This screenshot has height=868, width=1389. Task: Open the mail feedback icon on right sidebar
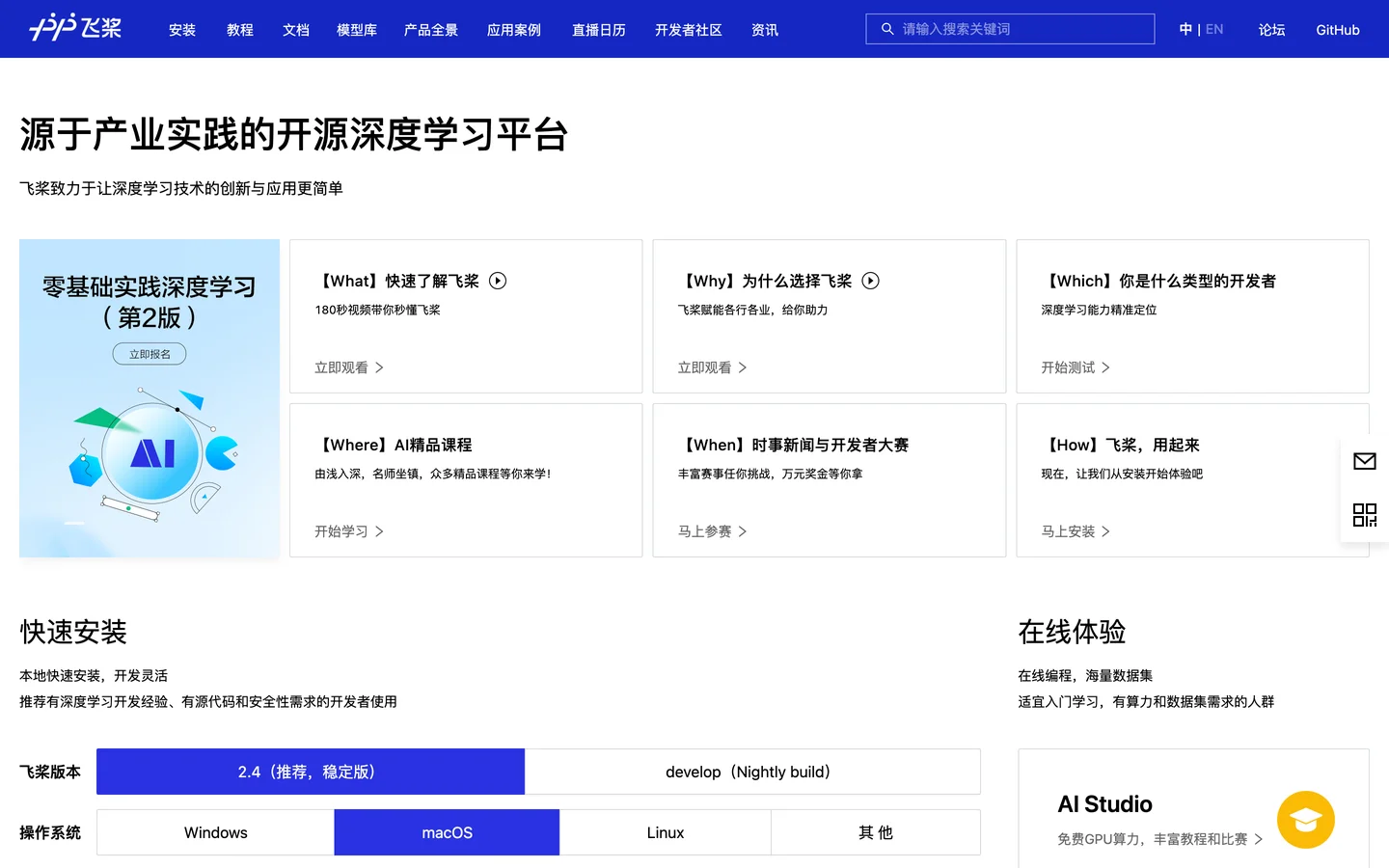coord(1365,462)
